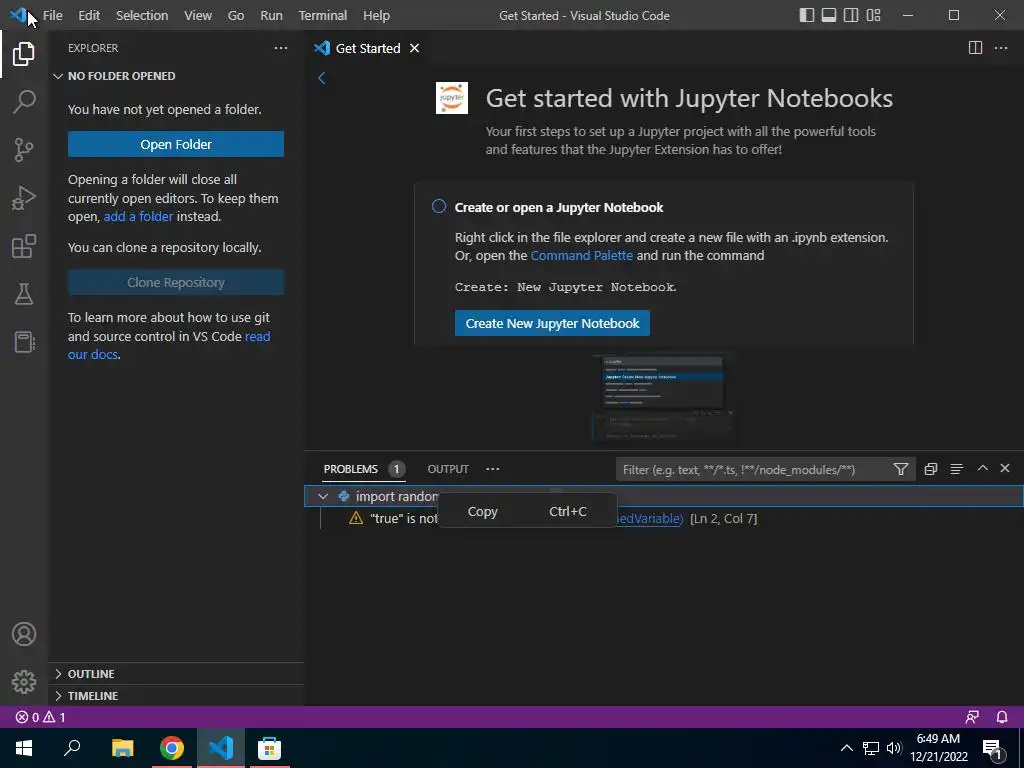Click the Clone Repository button
Screen dimensions: 1024x768
point(176,282)
